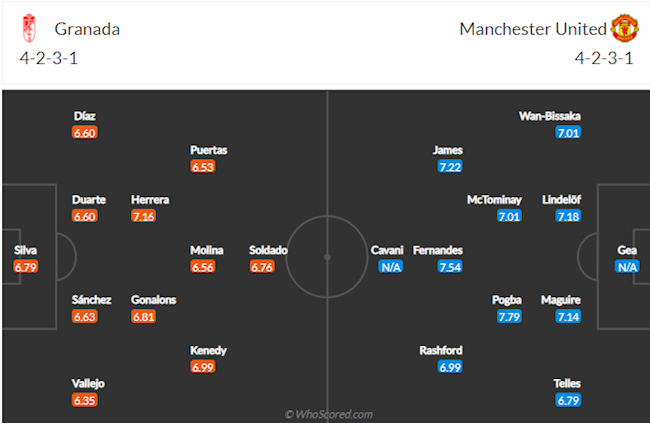Select the Manchester United team name
The height and width of the screenshot is (424, 650).
[x=532, y=29]
